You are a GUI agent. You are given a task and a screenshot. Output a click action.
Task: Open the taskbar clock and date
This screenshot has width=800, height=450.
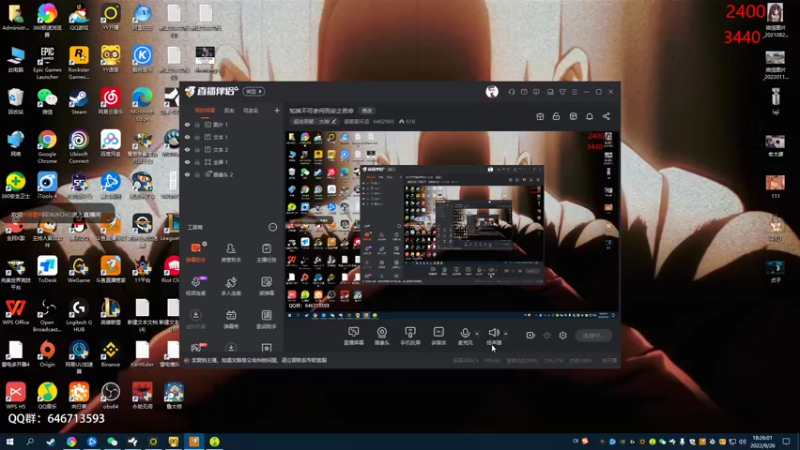point(762,441)
